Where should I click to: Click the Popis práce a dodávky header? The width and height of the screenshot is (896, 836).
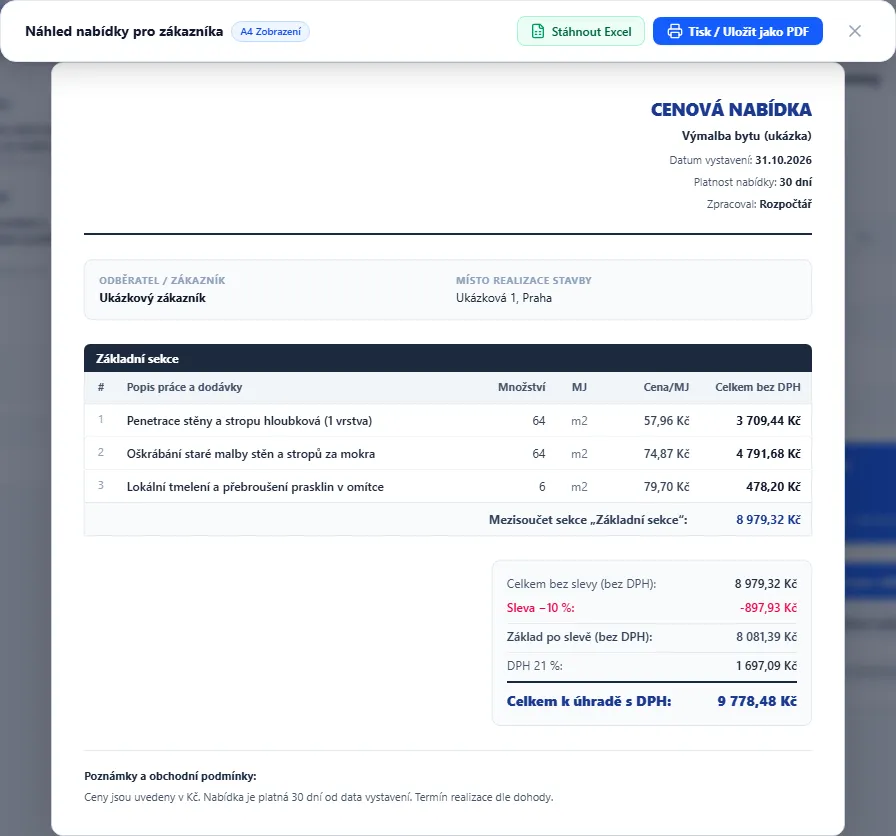point(185,387)
